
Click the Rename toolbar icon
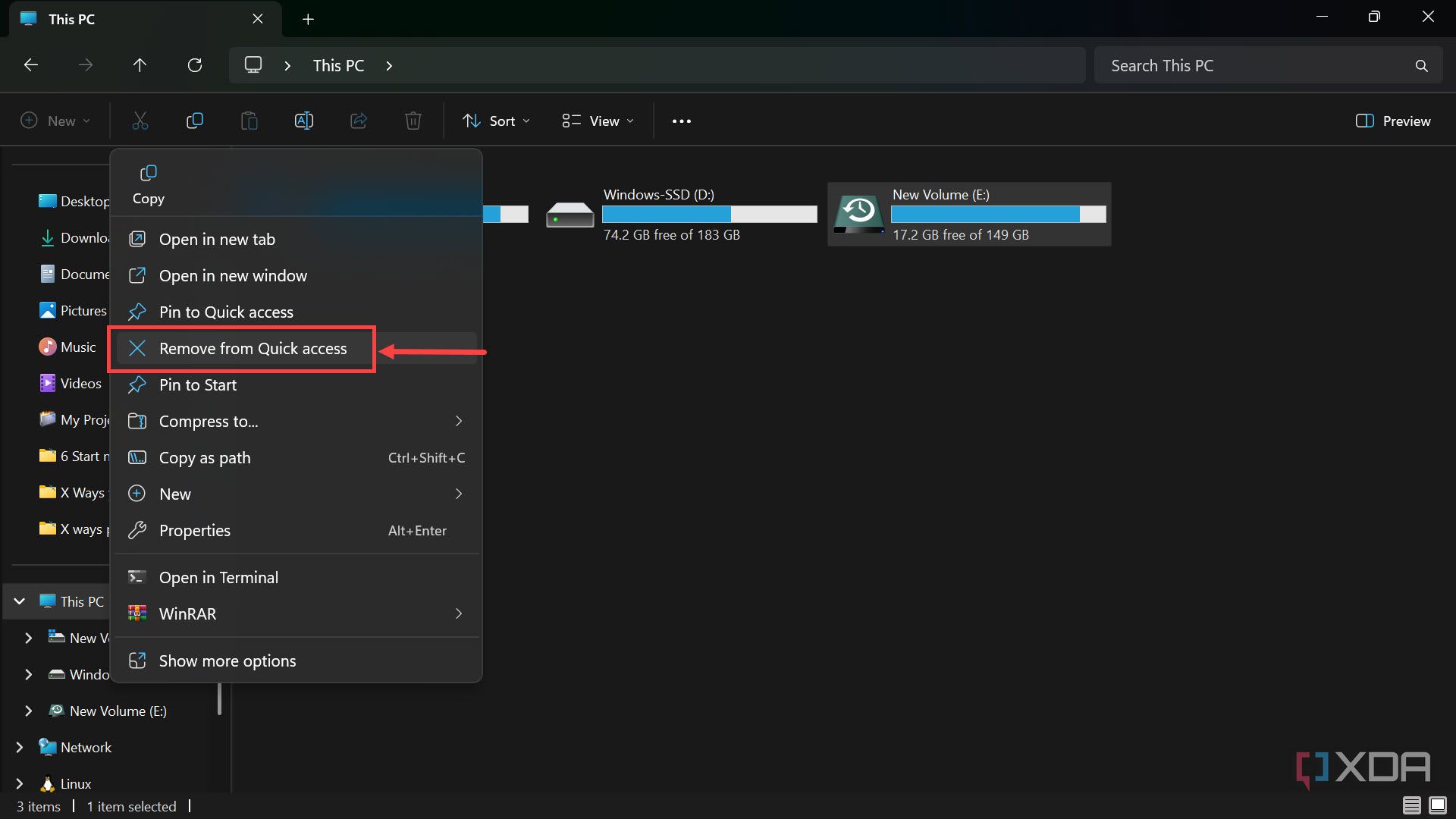pos(303,121)
